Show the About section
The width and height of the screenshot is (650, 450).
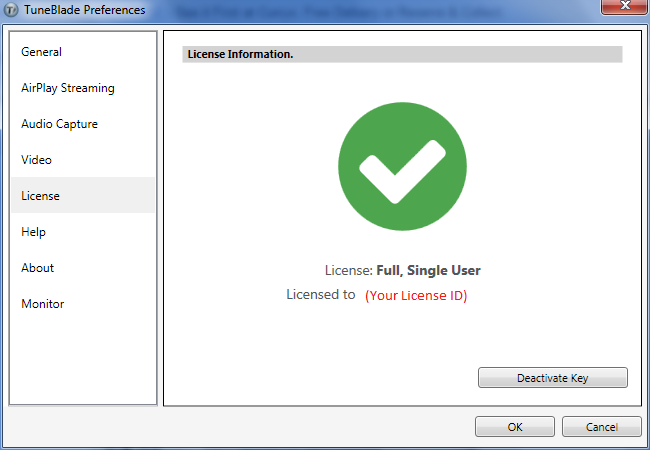coord(83,268)
